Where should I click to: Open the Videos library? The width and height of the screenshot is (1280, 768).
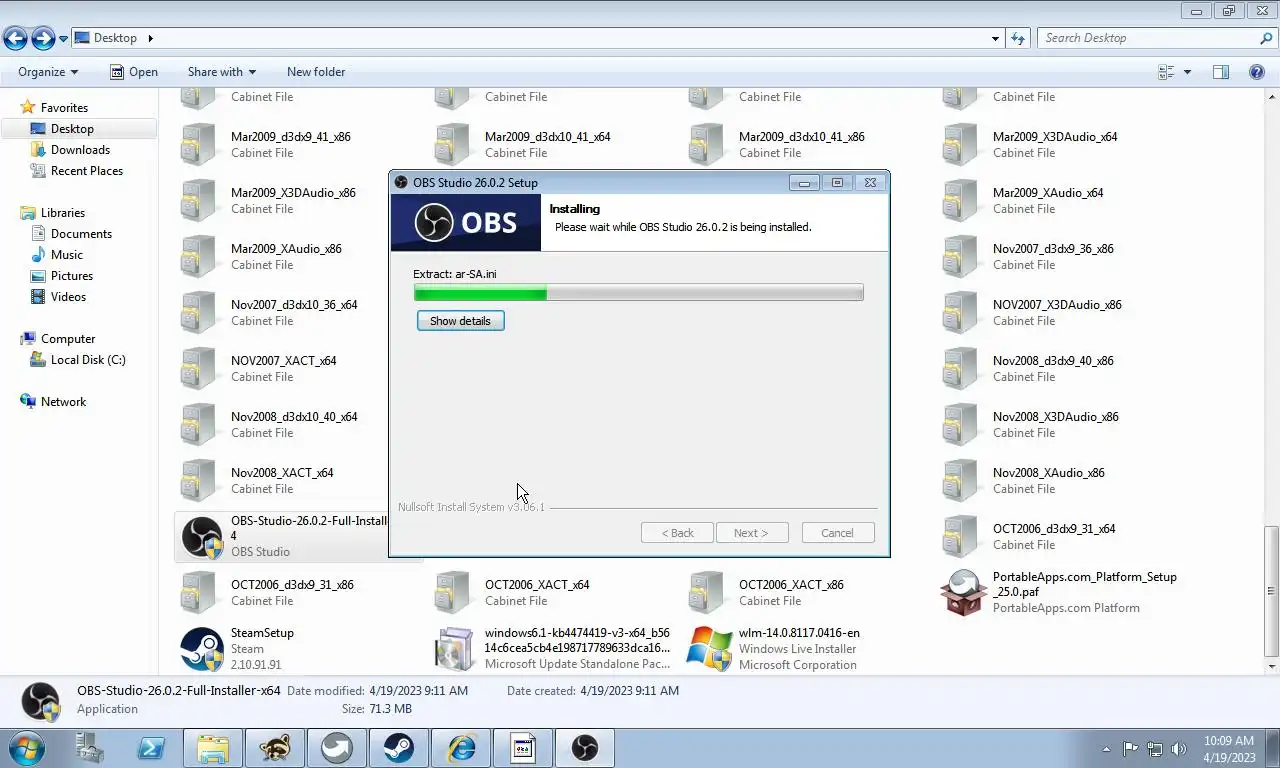(68, 297)
